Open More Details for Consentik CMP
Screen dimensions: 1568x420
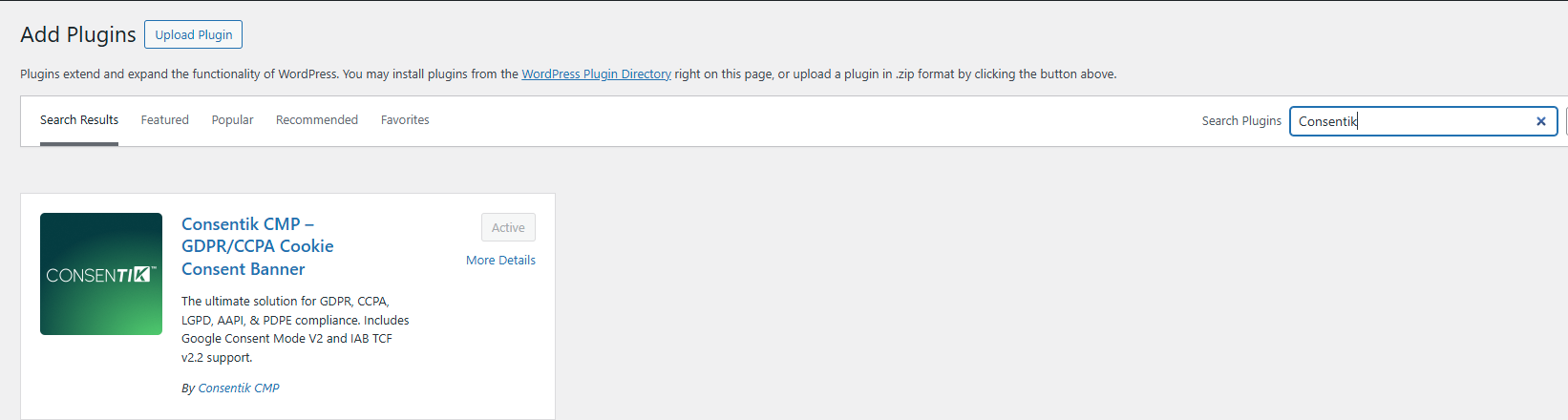(x=500, y=260)
